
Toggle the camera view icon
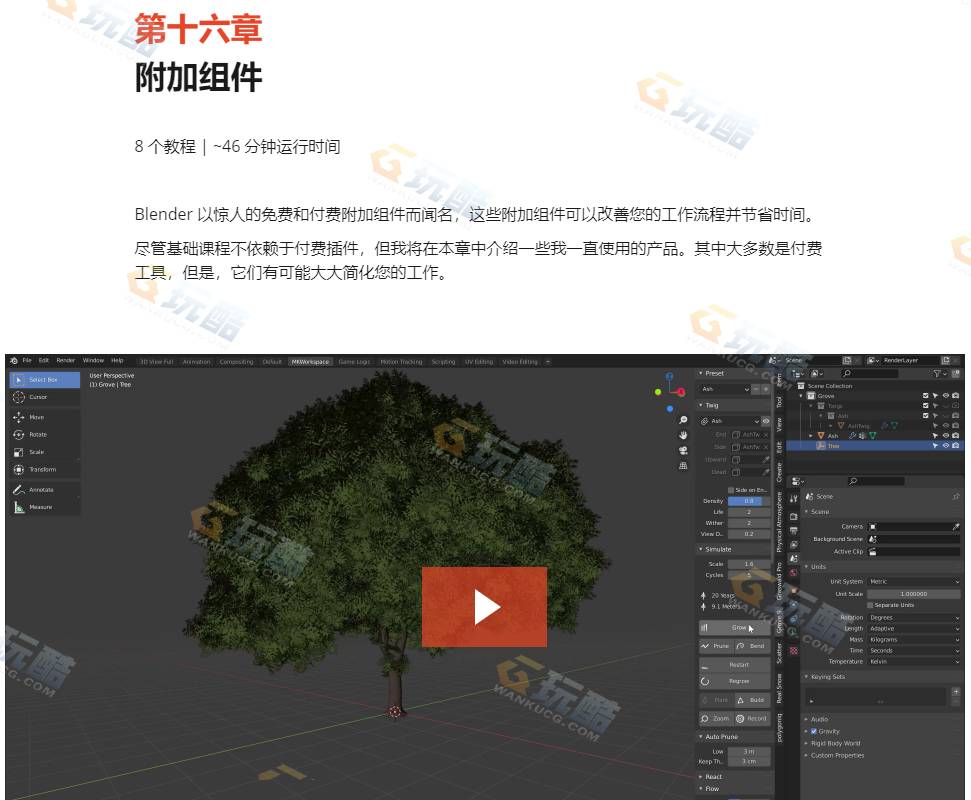683,450
